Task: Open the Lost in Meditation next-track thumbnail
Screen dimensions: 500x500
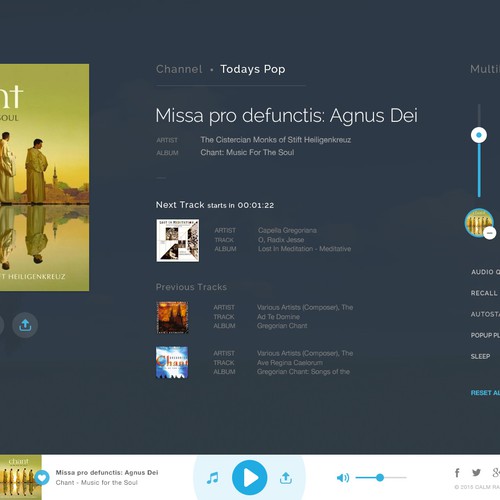Action: [x=178, y=240]
